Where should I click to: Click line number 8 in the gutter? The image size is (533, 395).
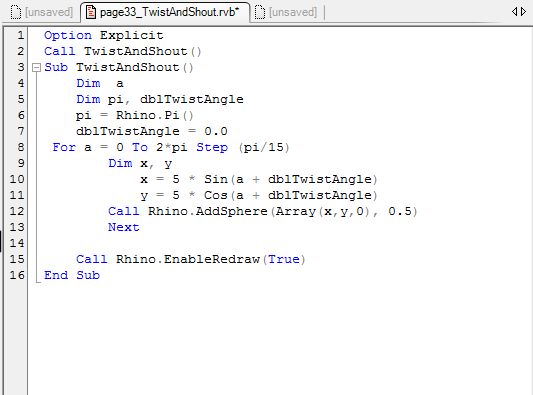click(21, 147)
